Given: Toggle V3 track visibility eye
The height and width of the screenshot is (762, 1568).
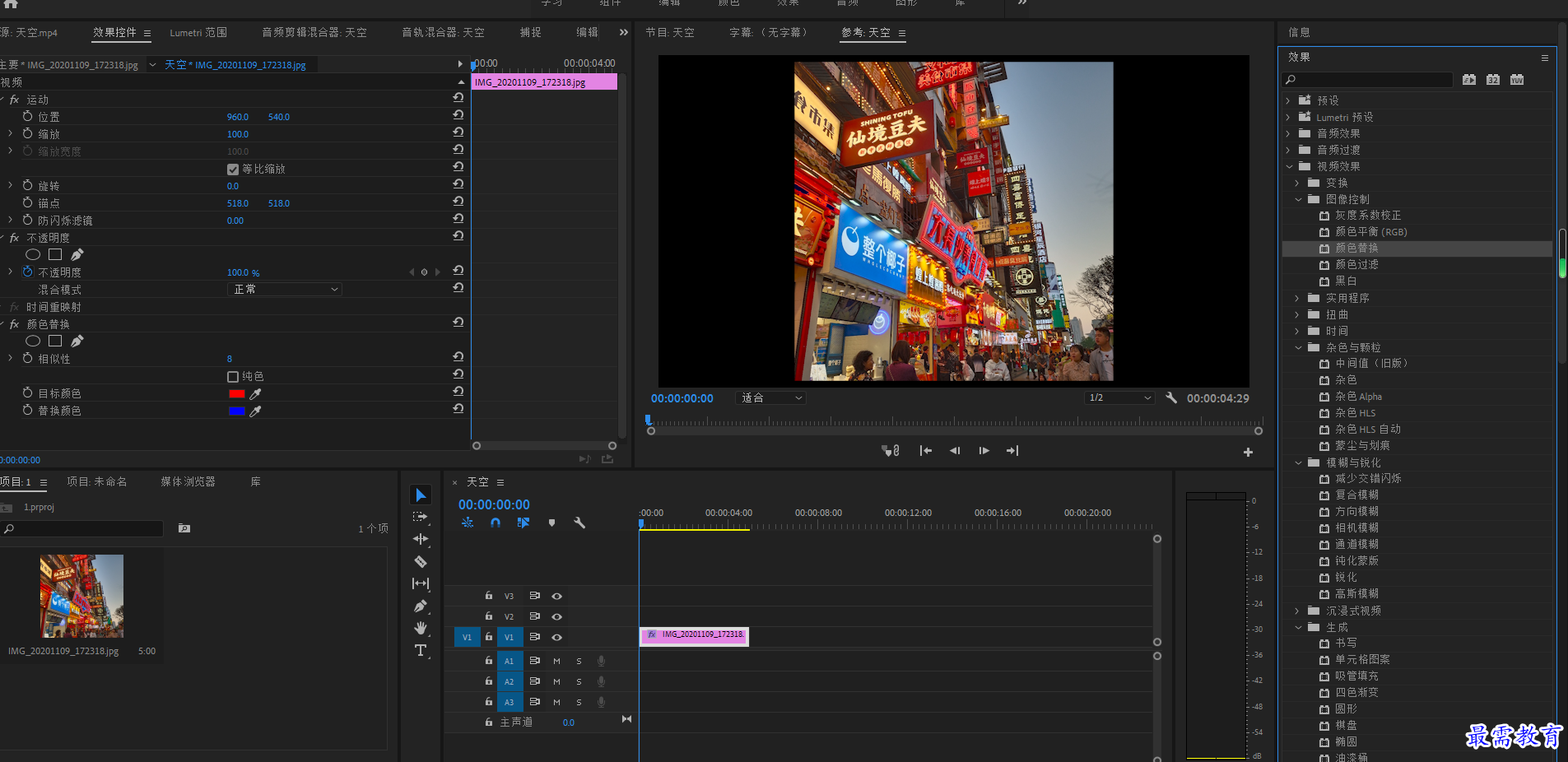Looking at the screenshot, I should pyautogui.click(x=556, y=596).
